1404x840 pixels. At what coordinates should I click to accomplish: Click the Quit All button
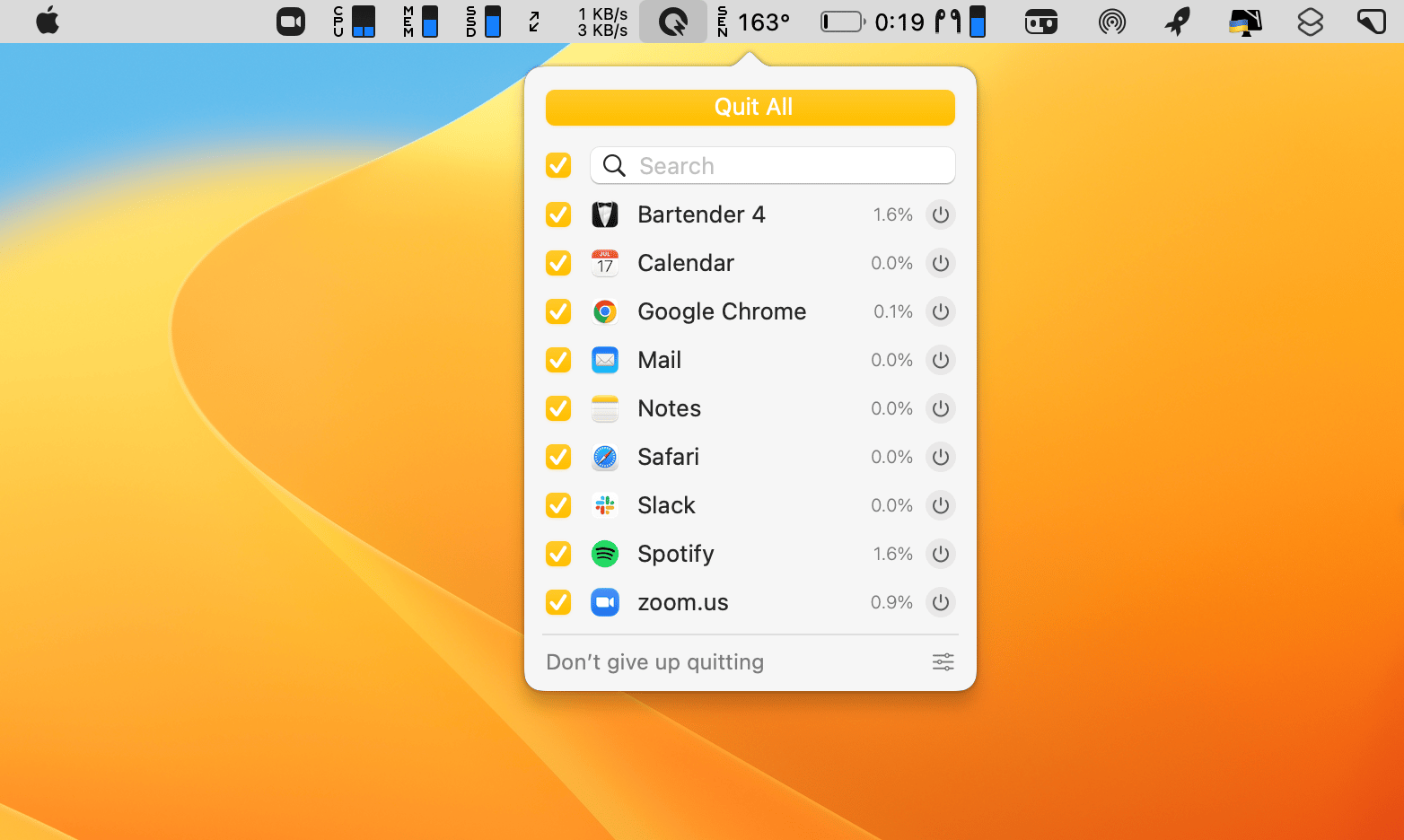click(x=750, y=108)
